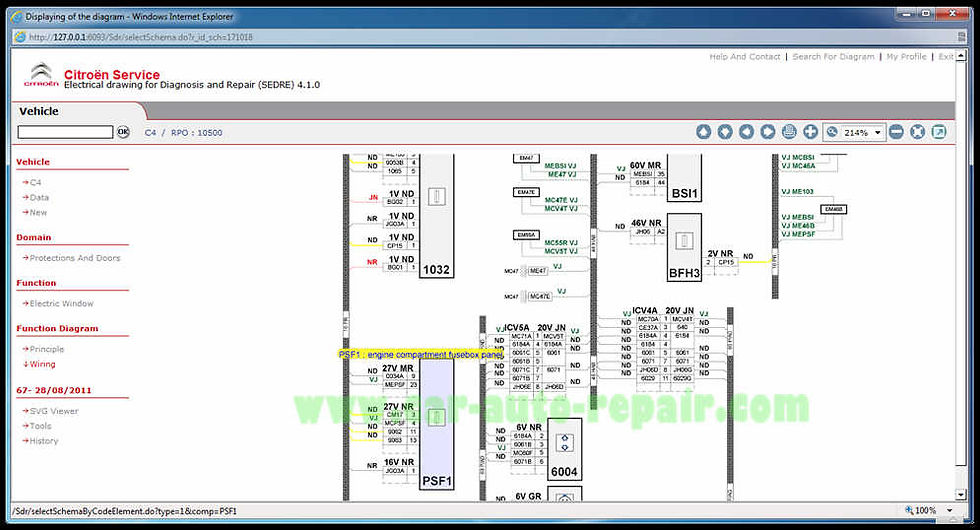Viewport: 980px width, 530px height.
Task: Open the Tools link in the sidebar
Action: [x=40, y=426]
